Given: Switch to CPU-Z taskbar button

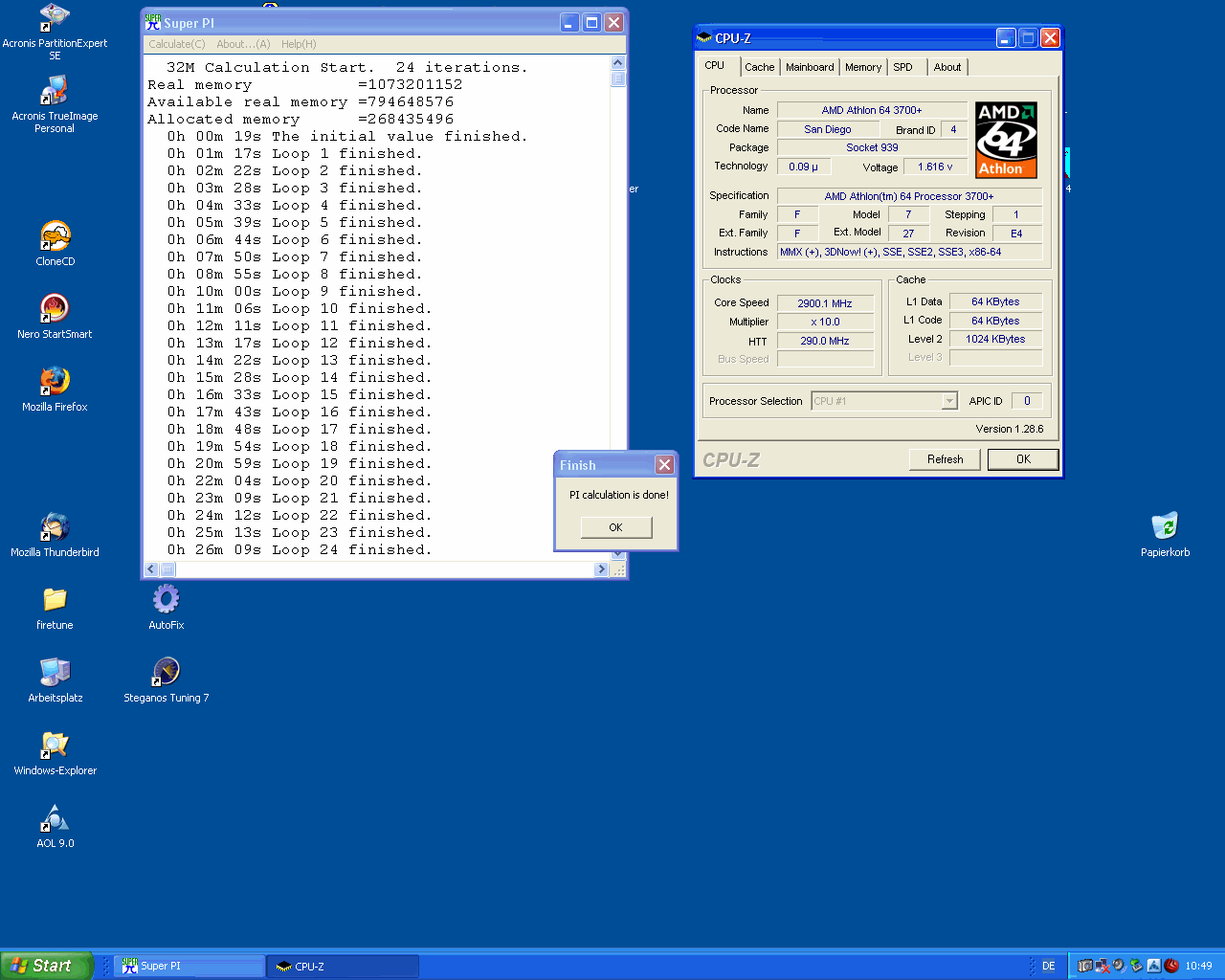Looking at the screenshot, I should pyautogui.click(x=343, y=967).
